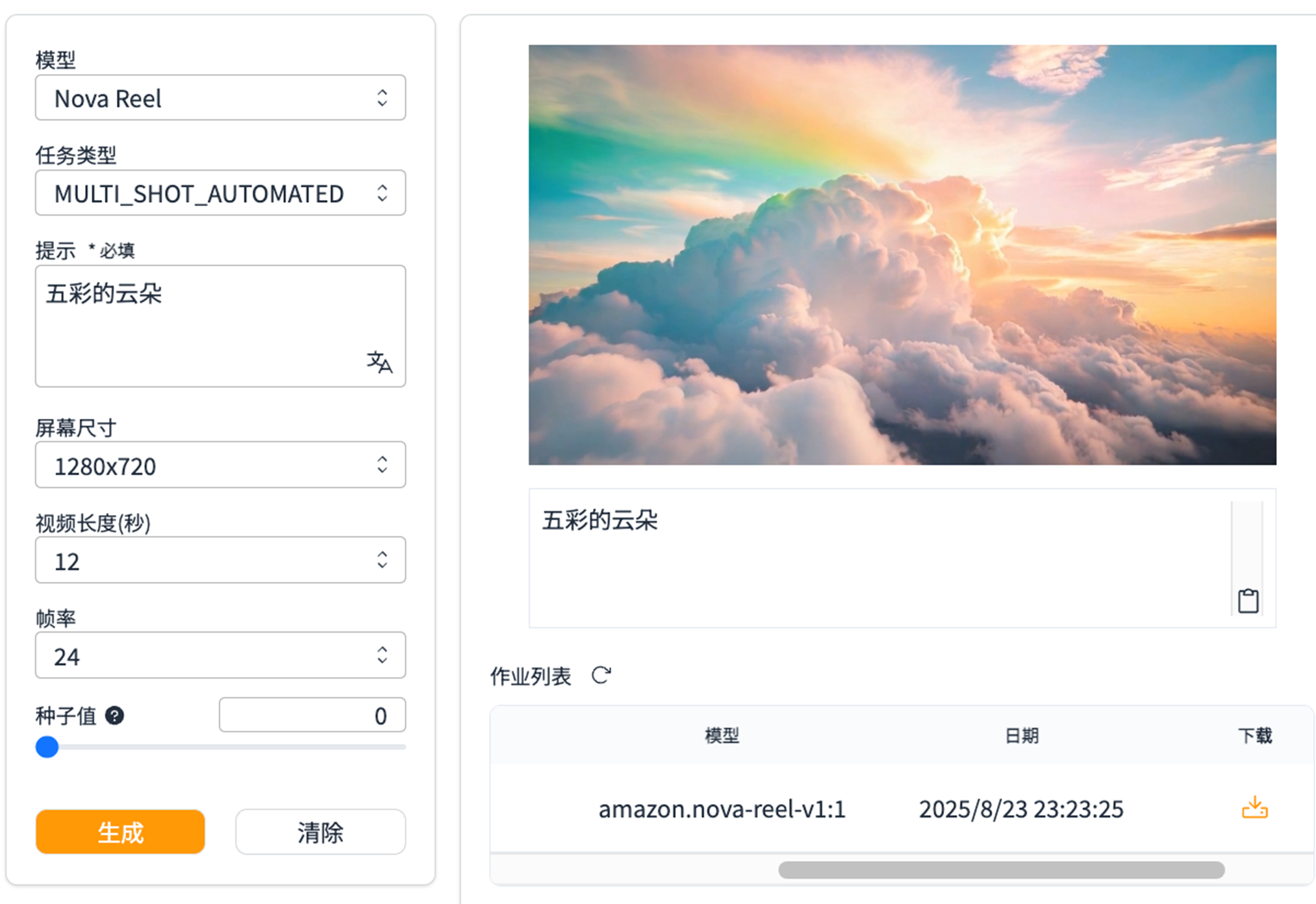The height and width of the screenshot is (904, 1316).
Task: Open the Nova Reel model dropdown
Action: (220, 98)
